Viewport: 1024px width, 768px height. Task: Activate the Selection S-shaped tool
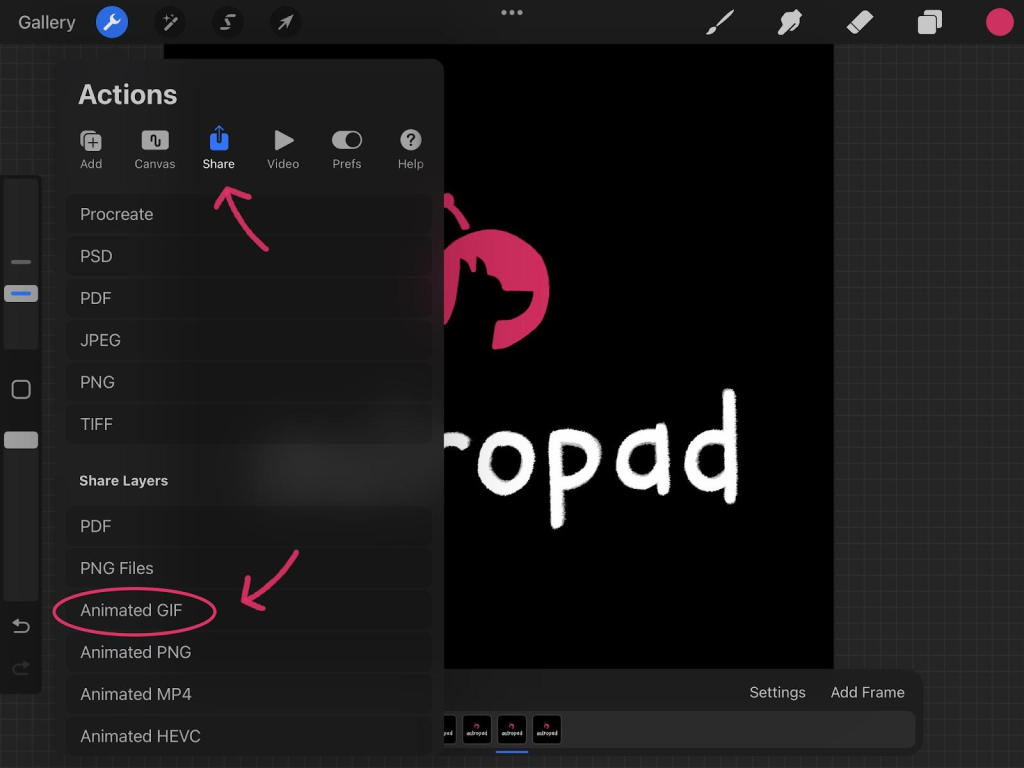[x=227, y=22]
